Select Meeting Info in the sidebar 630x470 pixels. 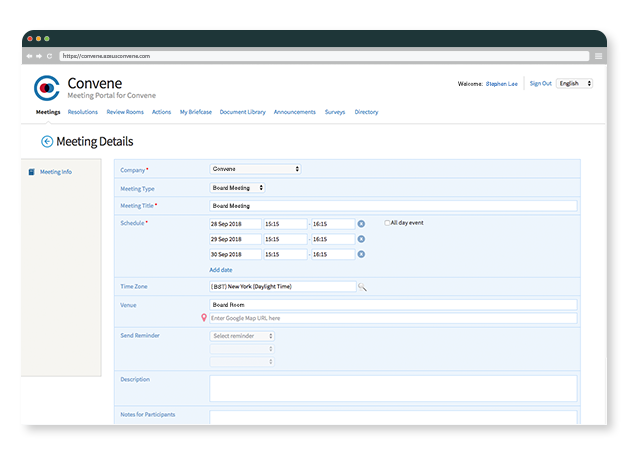pos(56,172)
